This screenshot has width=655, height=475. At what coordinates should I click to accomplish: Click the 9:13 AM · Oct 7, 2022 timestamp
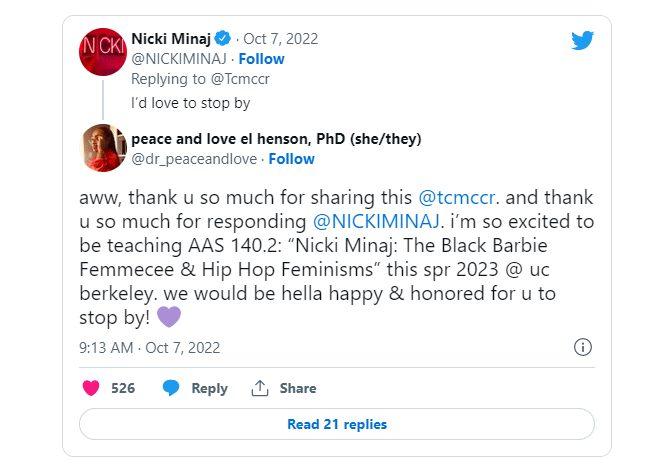pyautogui.click(x=149, y=348)
